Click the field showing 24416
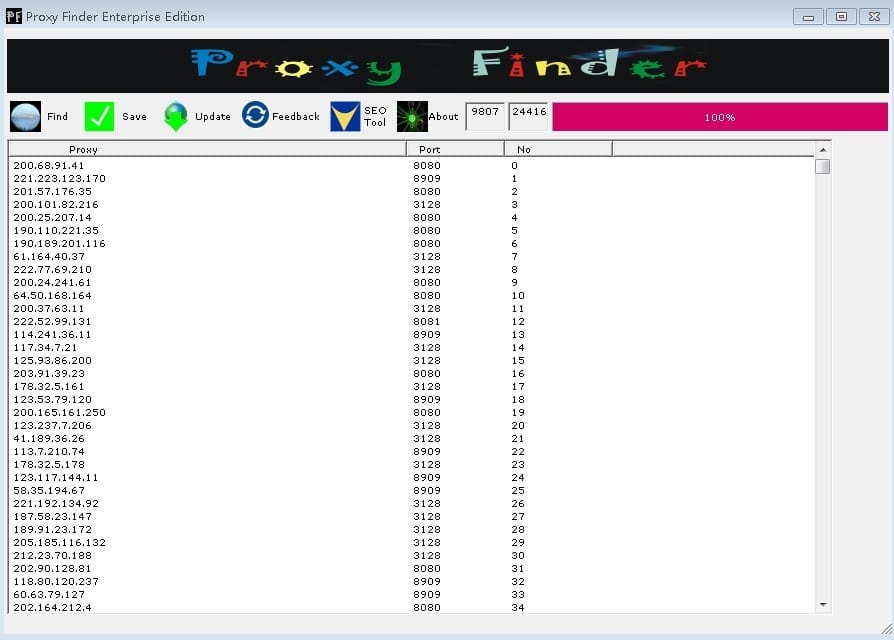The height and width of the screenshot is (640, 894). coord(528,116)
